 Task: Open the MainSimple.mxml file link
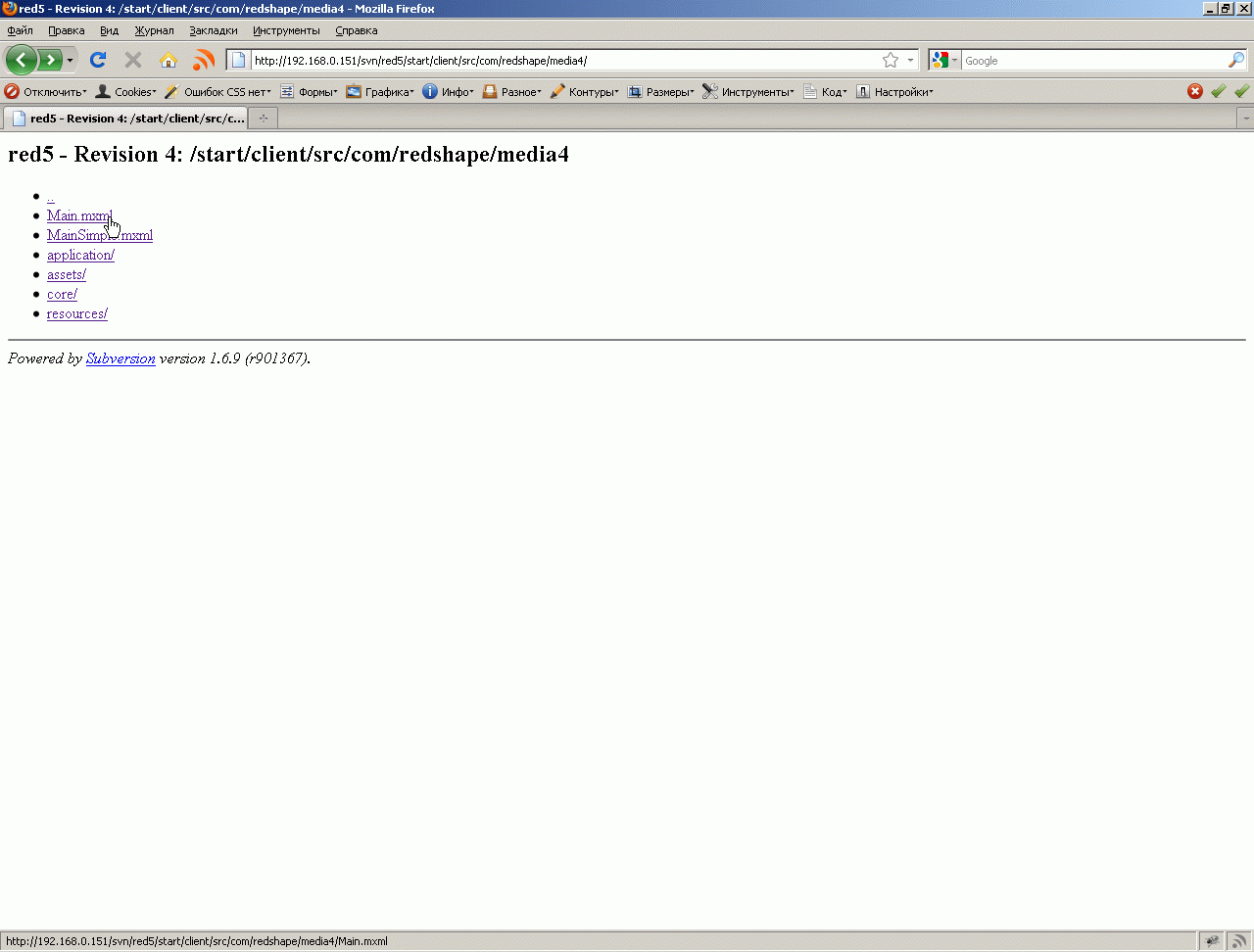coord(100,235)
